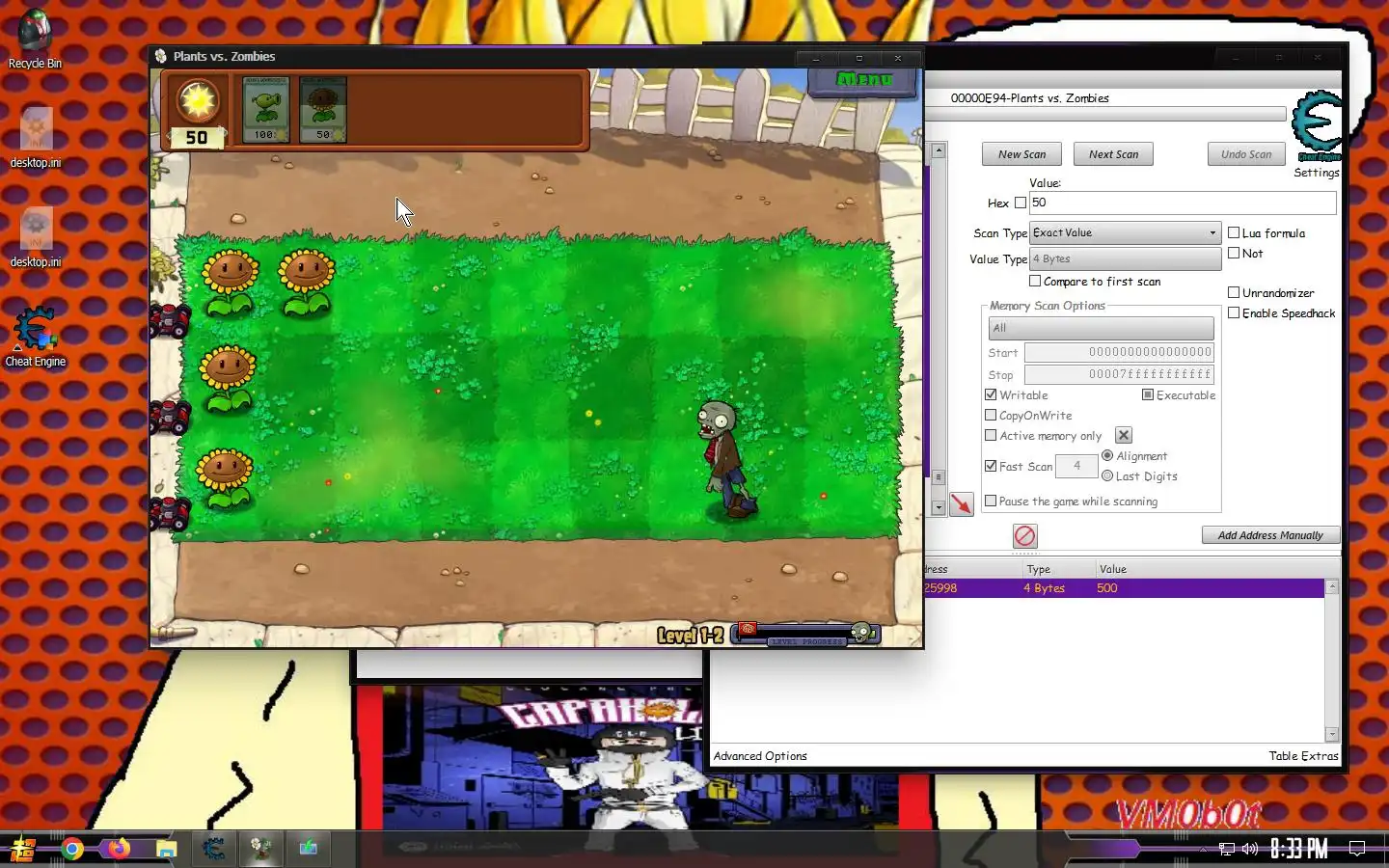Open the notification center icon

click(x=1357, y=849)
